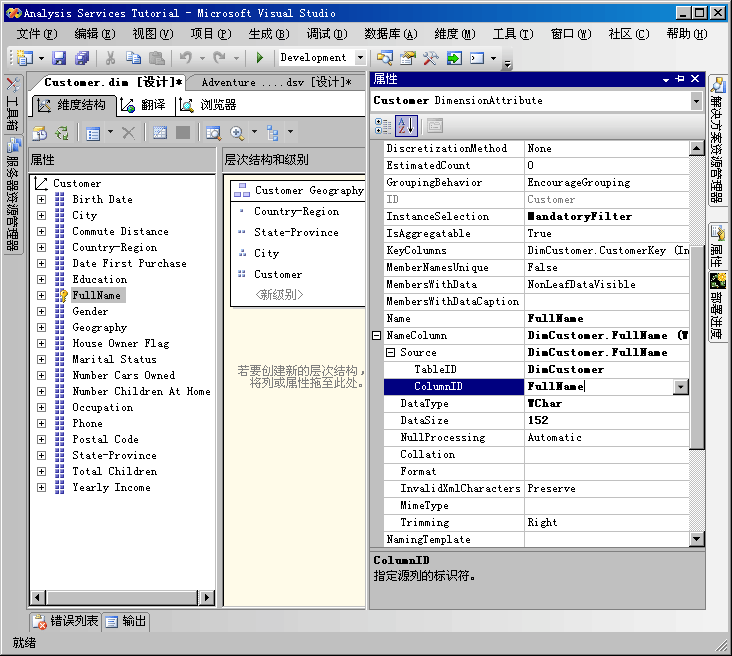Collapse the Source property node
This screenshot has height=656, width=732.
coord(391,353)
